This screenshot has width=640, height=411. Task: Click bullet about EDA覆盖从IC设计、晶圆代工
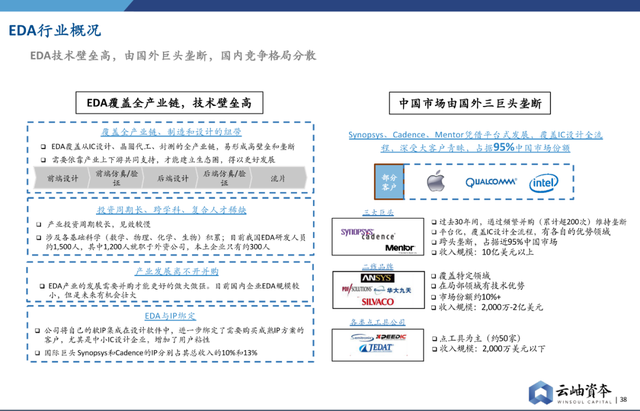click(x=173, y=147)
